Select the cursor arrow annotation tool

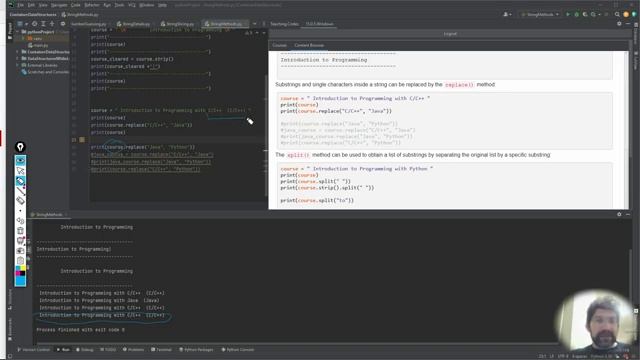click(x=20, y=171)
